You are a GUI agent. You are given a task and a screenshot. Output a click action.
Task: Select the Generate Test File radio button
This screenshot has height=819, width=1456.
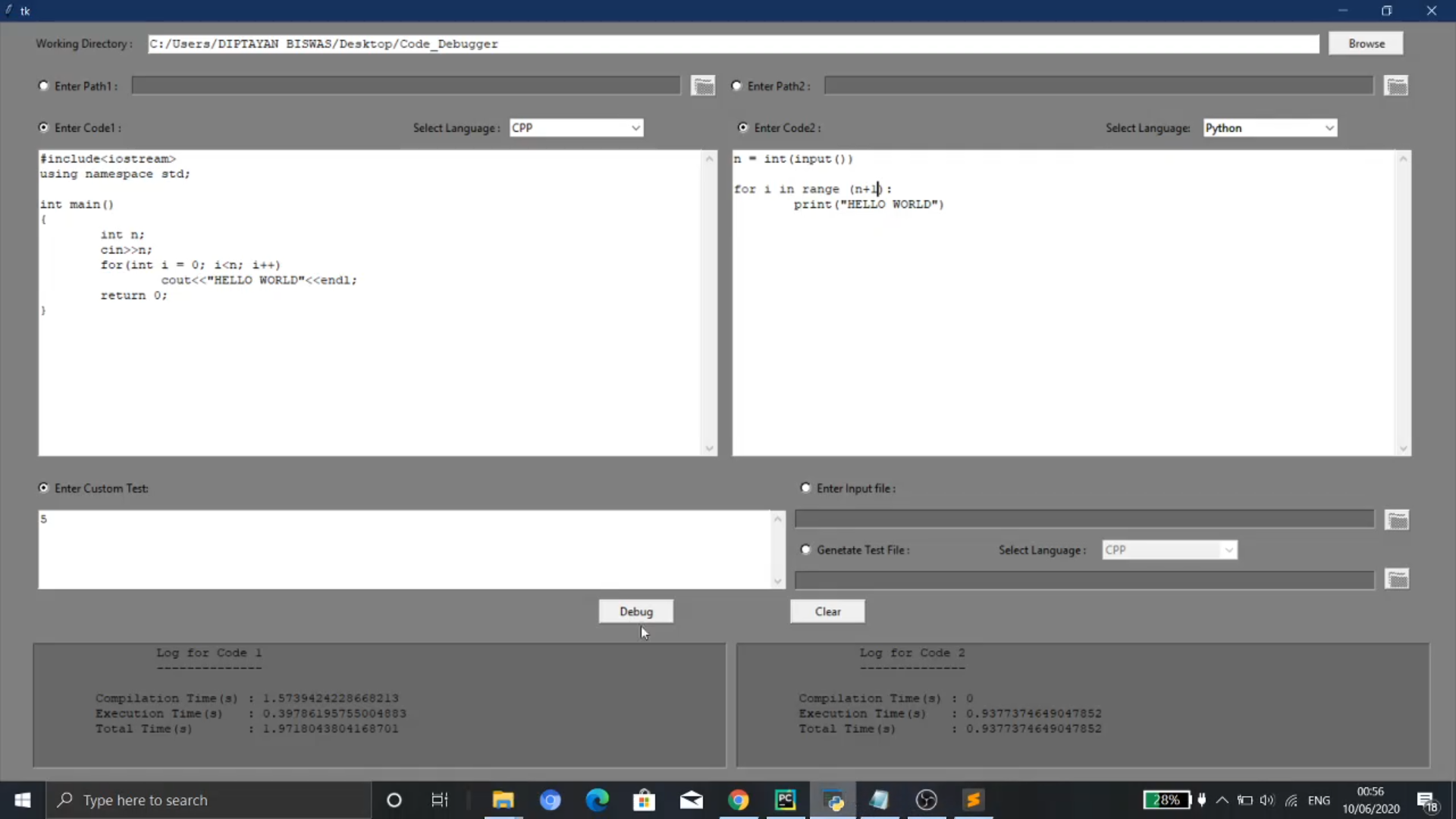pos(805,549)
